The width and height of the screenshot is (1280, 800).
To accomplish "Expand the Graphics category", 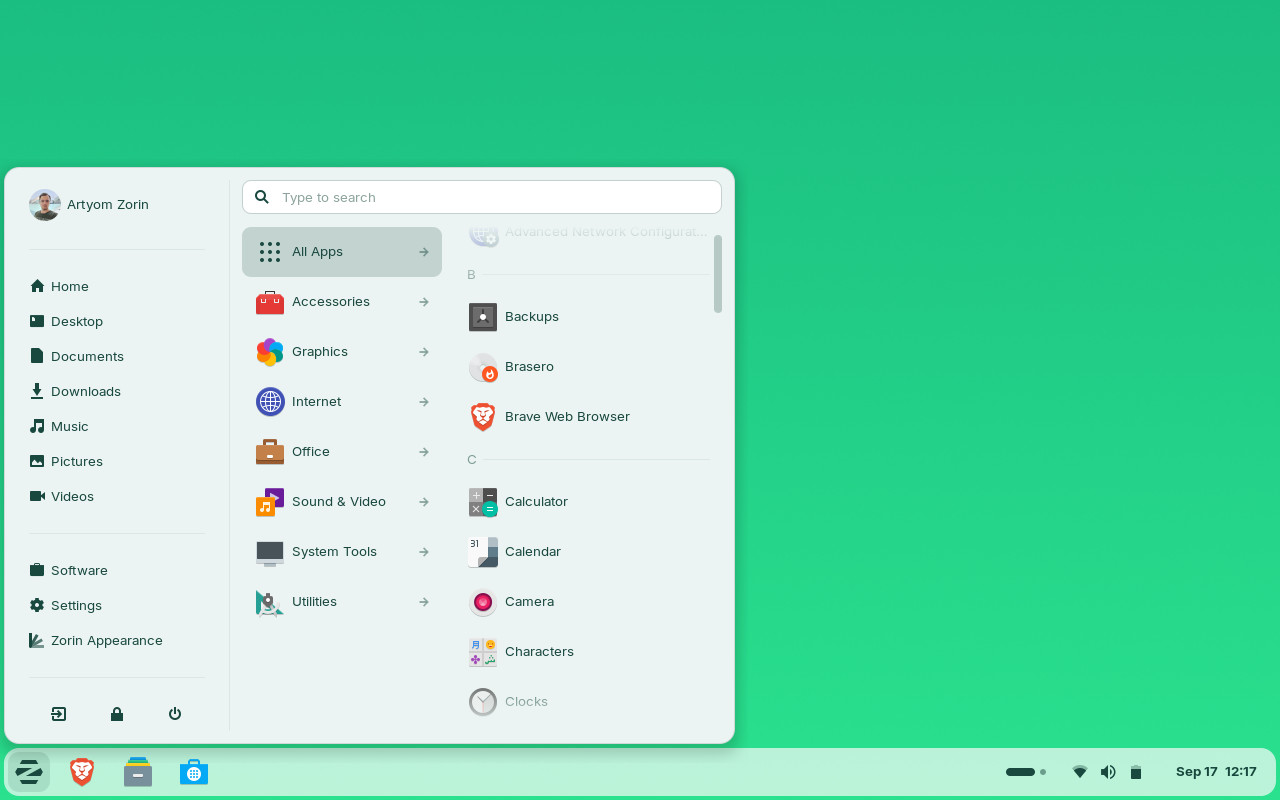I will tap(320, 351).
